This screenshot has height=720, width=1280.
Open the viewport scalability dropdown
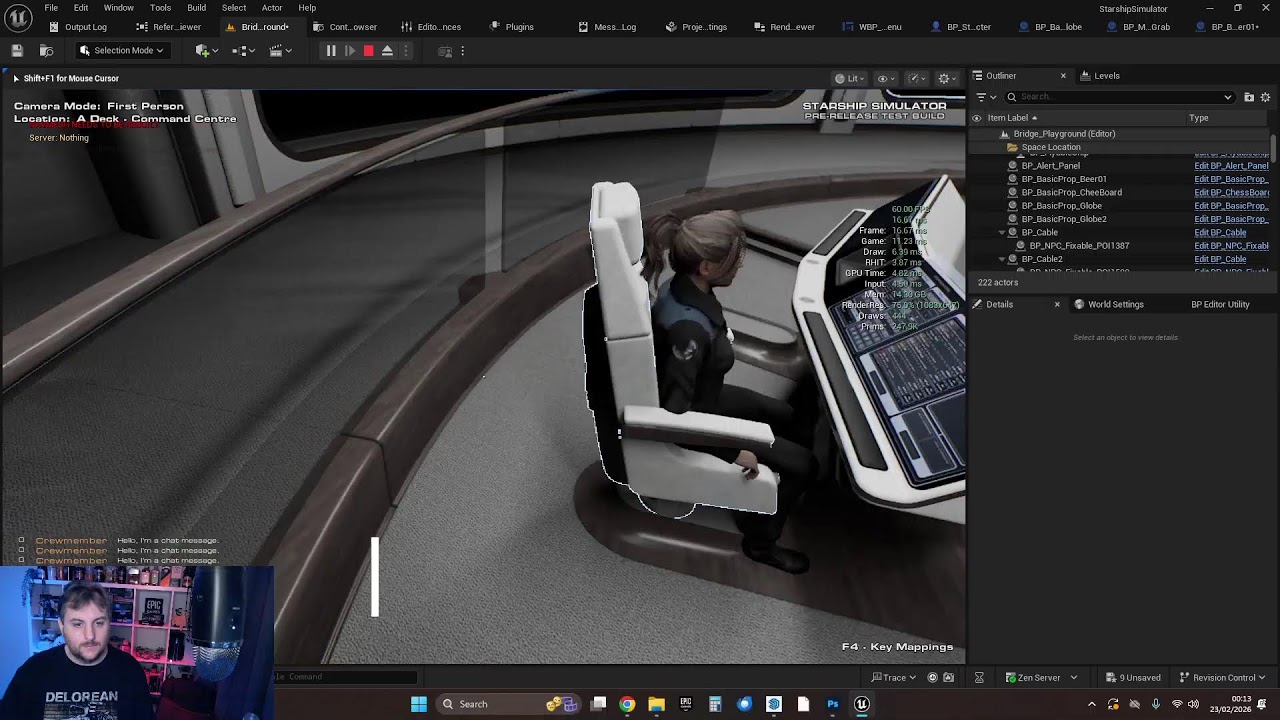pos(914,78)
